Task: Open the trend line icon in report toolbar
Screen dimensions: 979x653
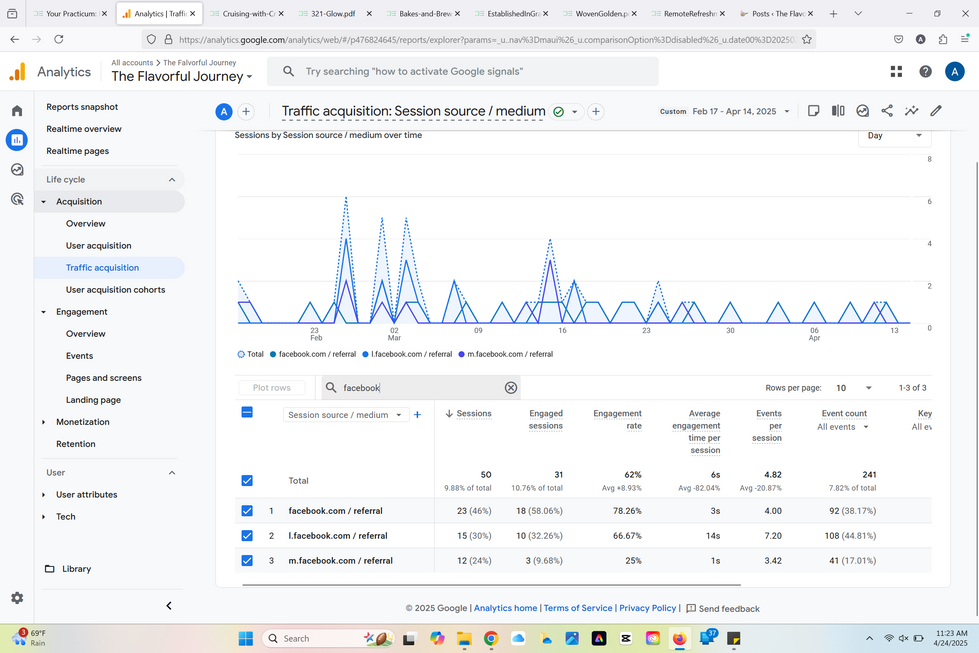Action: coord(912,111)
